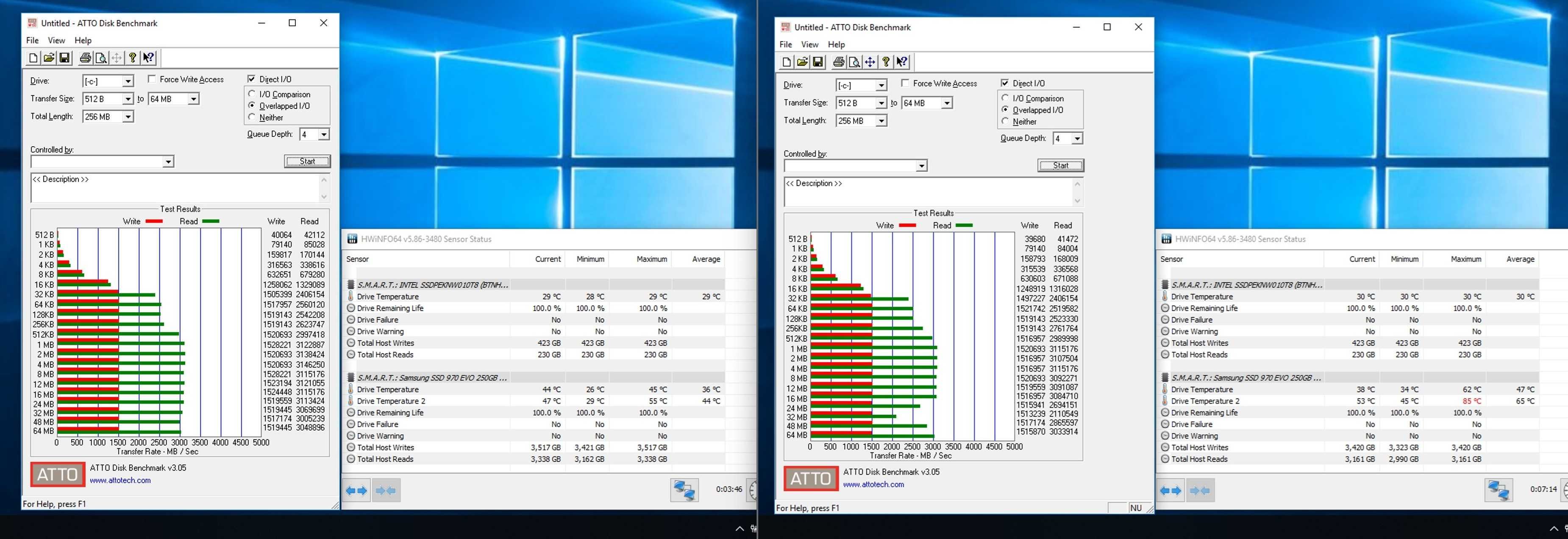The image size is (1568, 539).
Task: Click Print Preview icon in left ATTO toolbar
Action: point(101,58)
